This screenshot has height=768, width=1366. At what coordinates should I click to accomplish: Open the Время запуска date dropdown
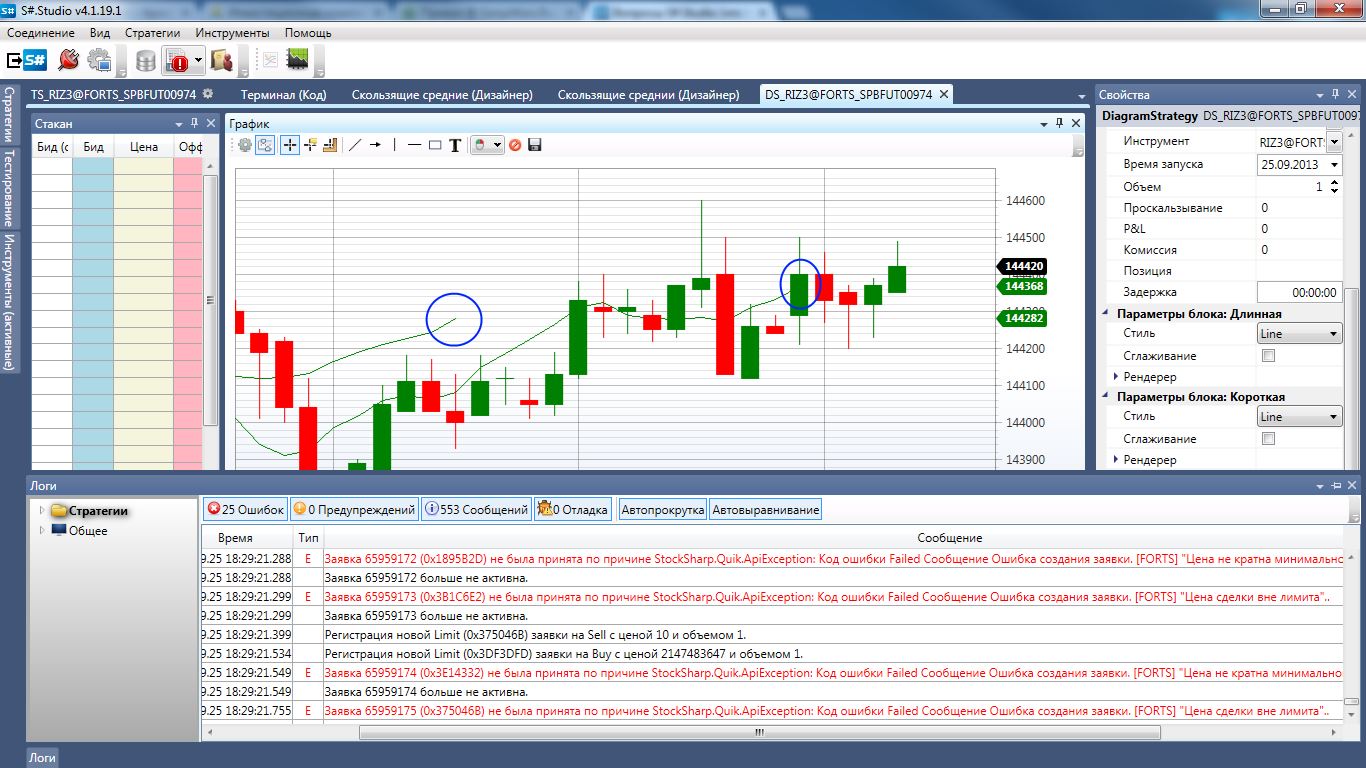(1334, 165)
